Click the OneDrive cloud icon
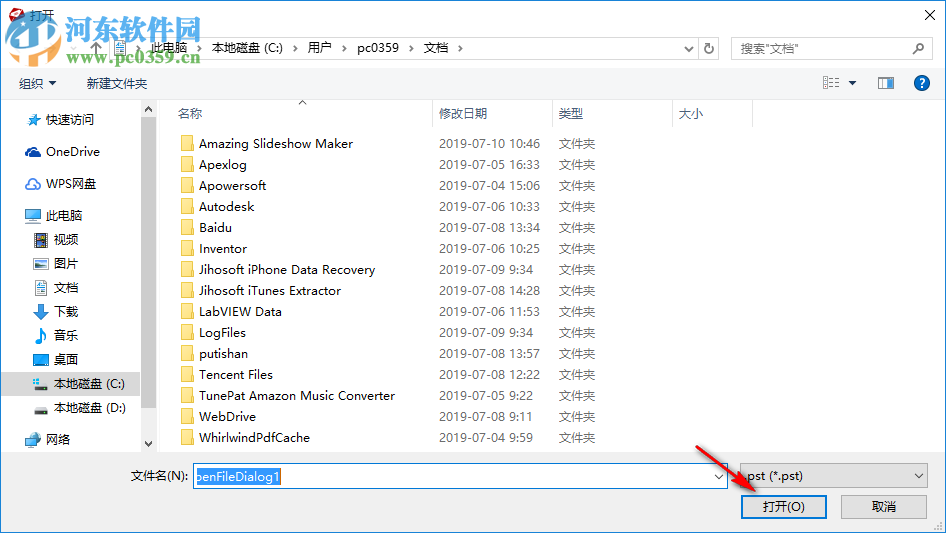The image size is (946, 533). [x=33, y=152]
